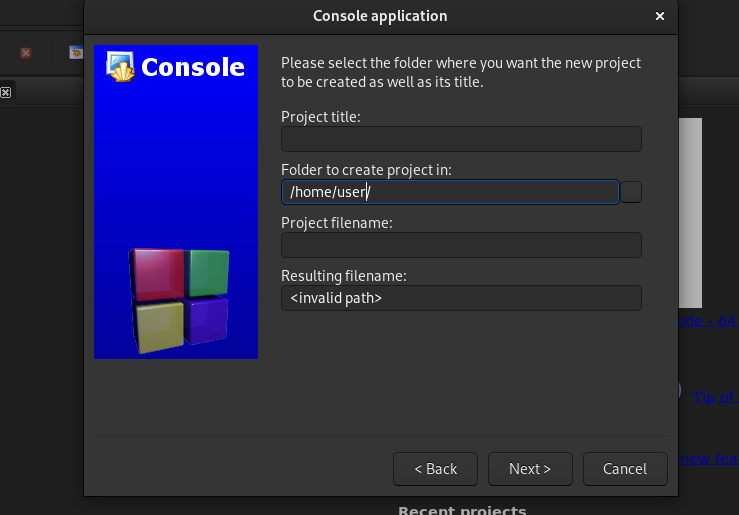Screen dimensions: 739x515
Task: Focus the Project title text field
Action: click(x=461, y=139)
